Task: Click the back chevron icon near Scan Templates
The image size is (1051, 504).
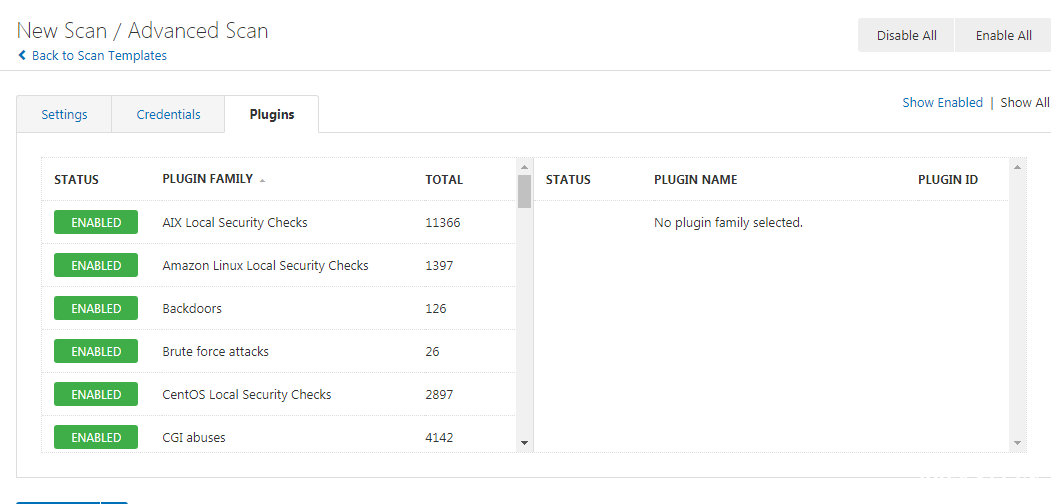Action: 22,56
